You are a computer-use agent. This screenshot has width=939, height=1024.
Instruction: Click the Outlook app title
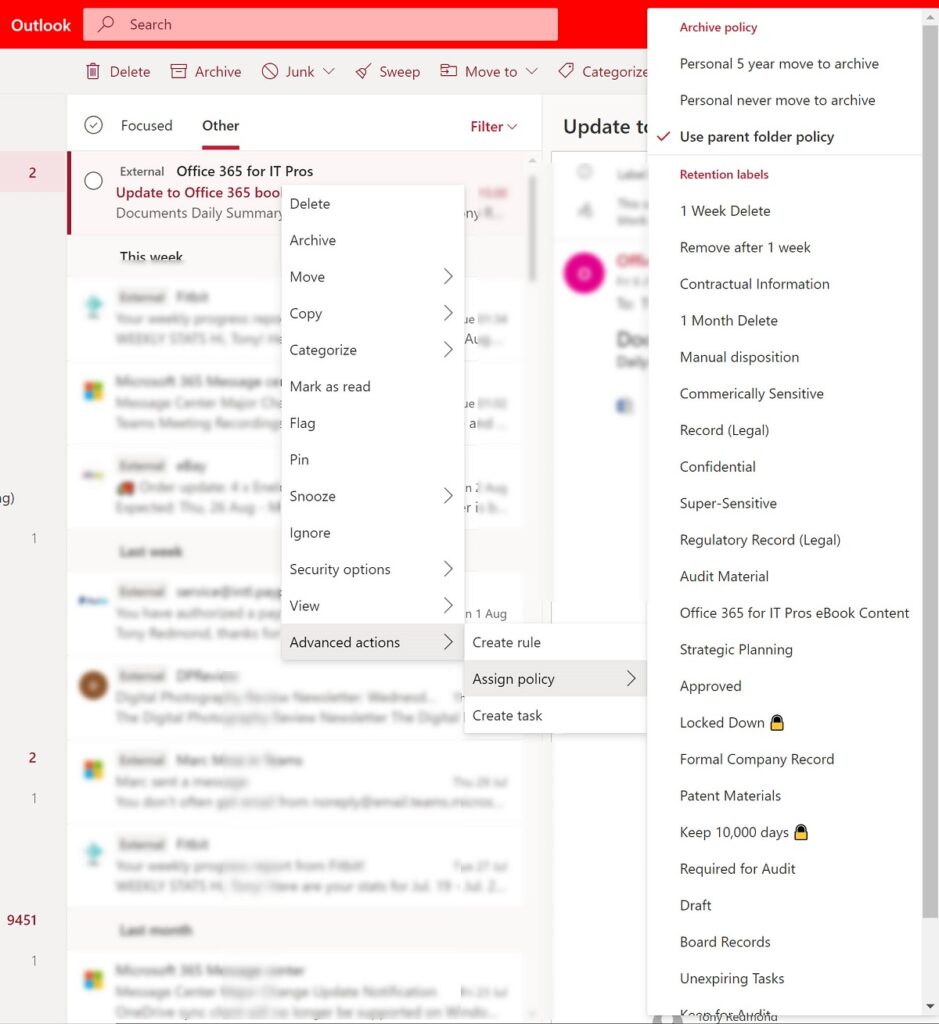point(40,25)
